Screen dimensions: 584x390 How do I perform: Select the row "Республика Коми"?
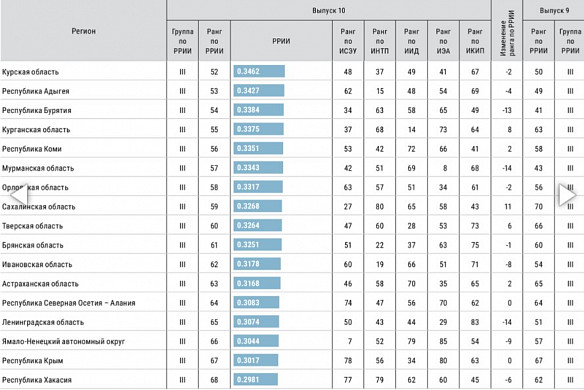tap(292, 149)
